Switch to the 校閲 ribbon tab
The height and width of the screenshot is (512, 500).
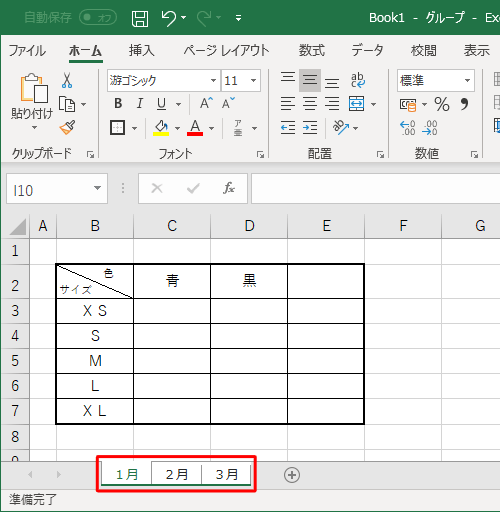tap(424, 51)
